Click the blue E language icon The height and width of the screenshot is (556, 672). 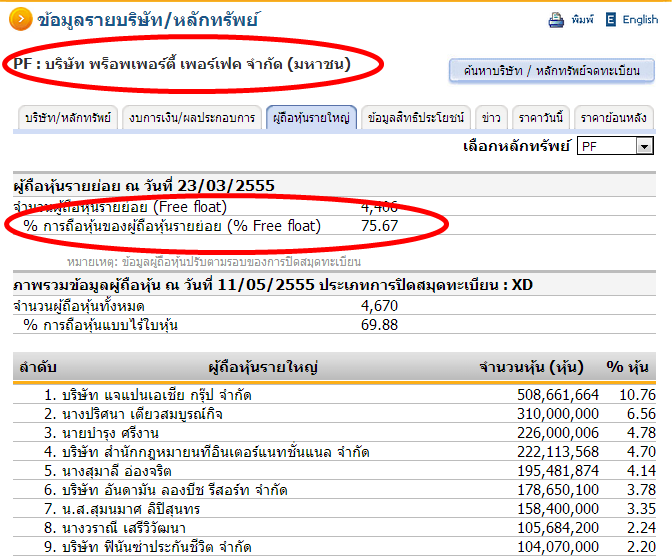tap(610, 20)
